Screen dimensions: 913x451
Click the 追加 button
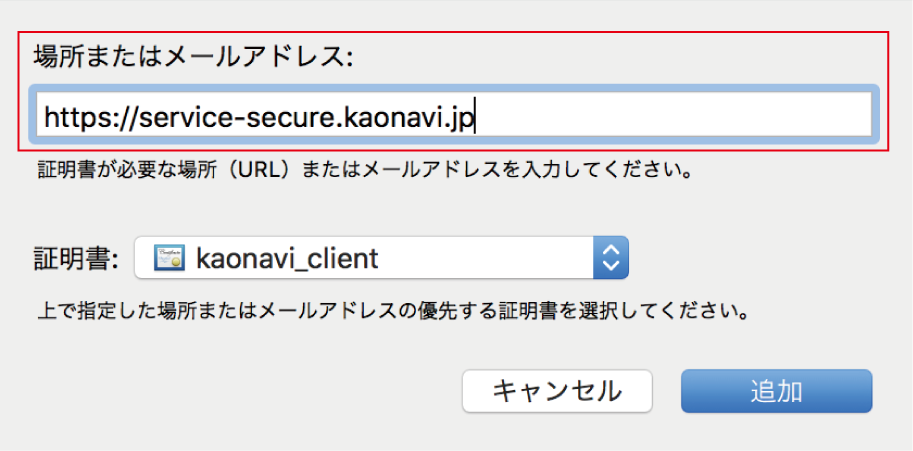point(776,391)
